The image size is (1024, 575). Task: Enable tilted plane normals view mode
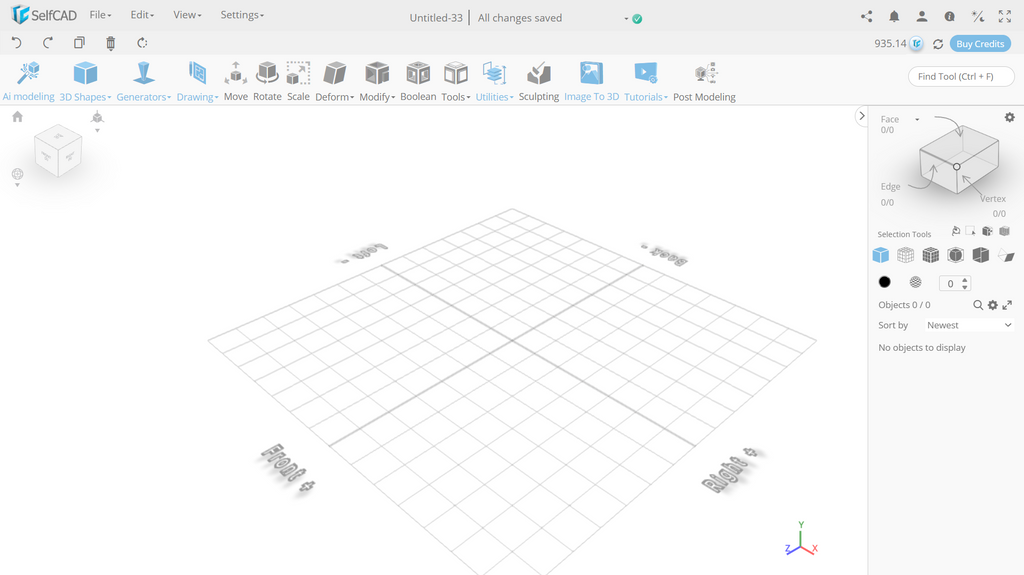point(1006,255)
